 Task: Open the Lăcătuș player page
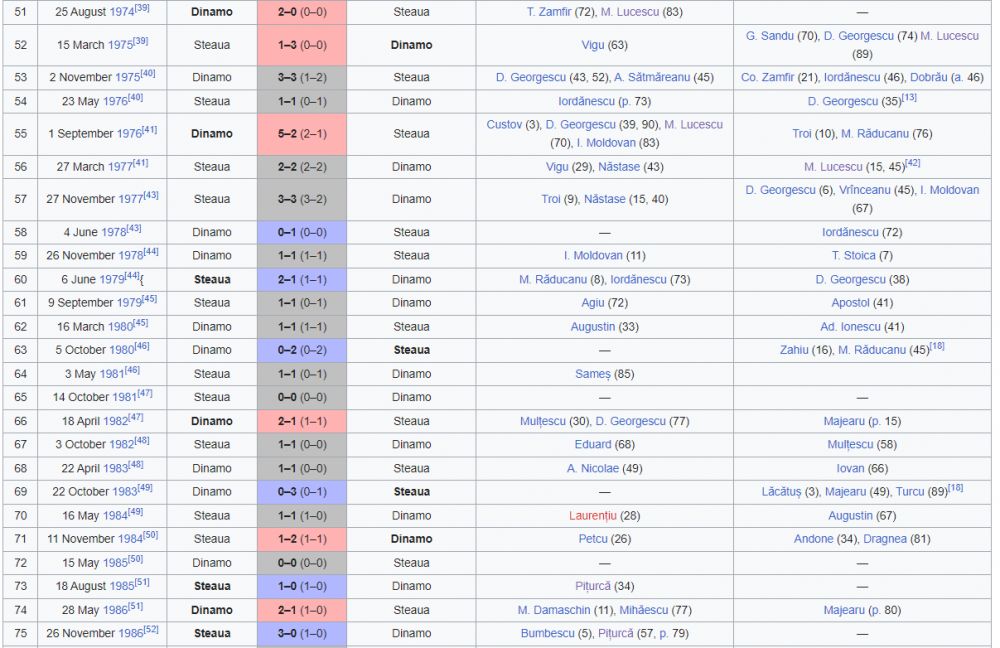781,492
